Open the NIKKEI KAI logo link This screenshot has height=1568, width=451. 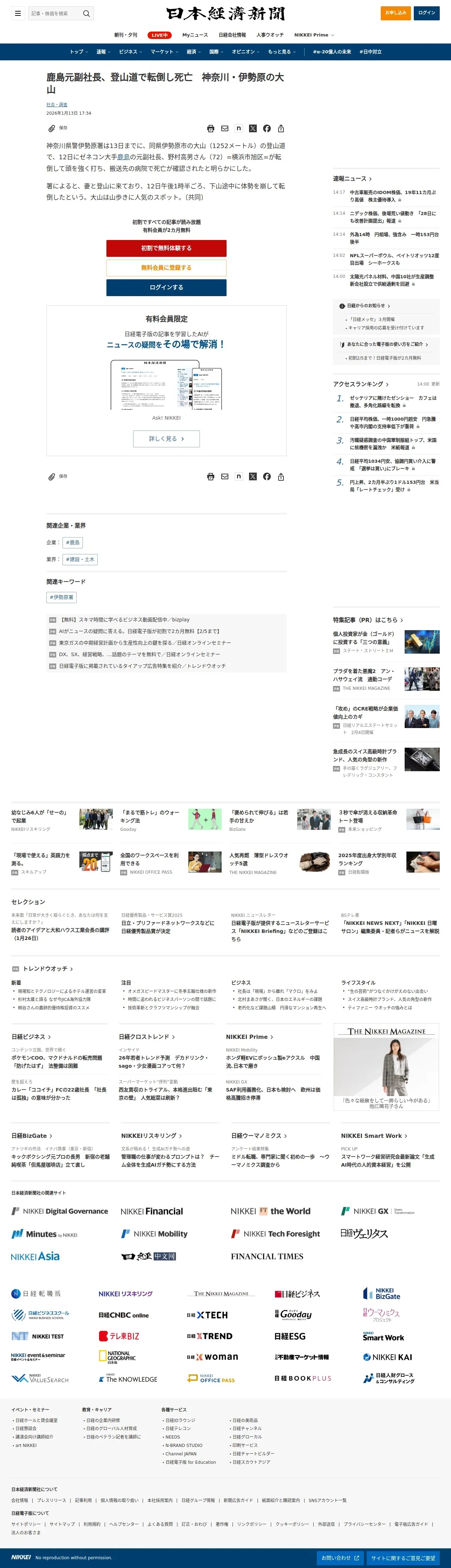point(388,1357)
